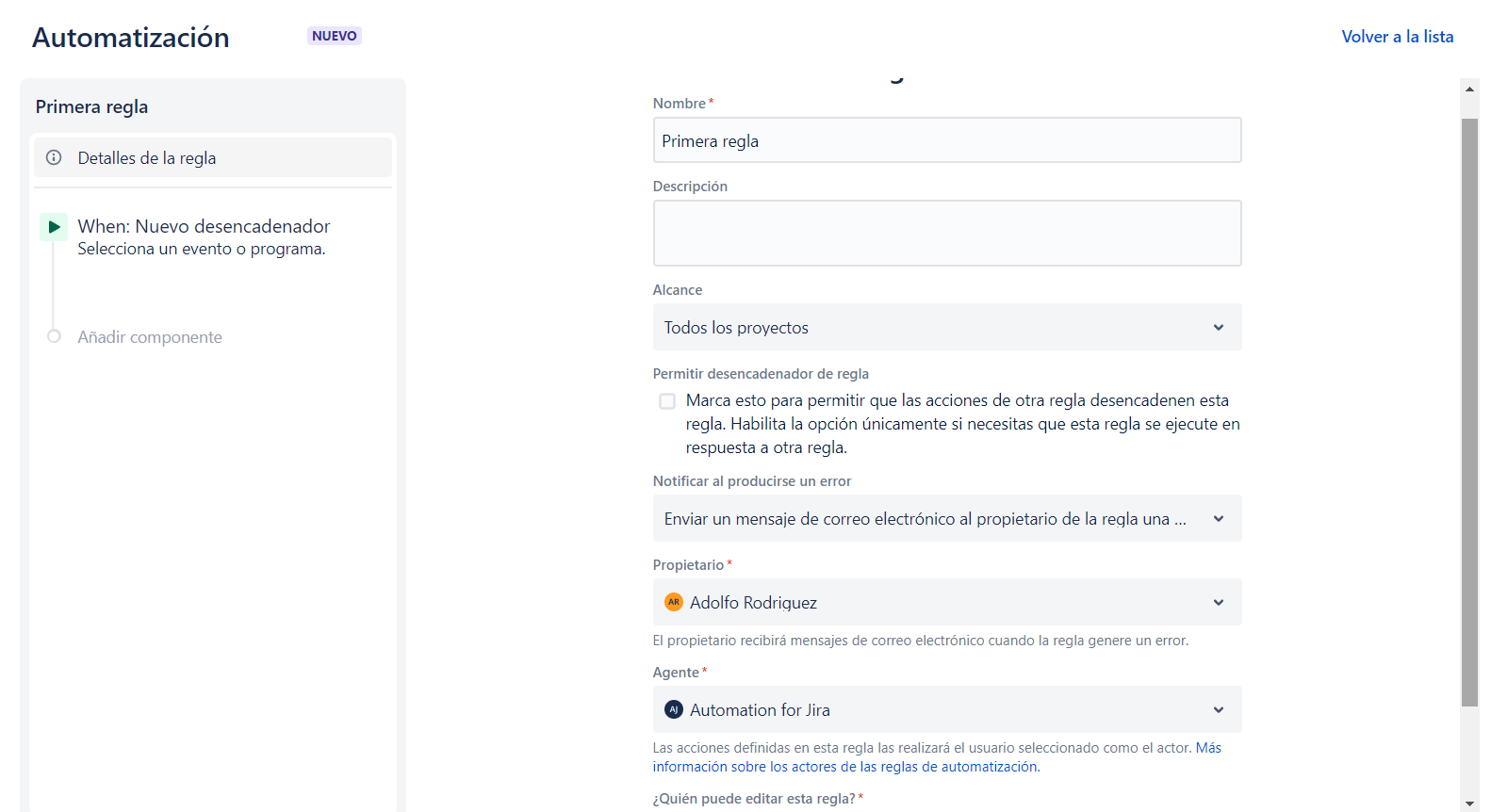1491x812 pixels.
Task: Expand the Agente dropdown chevron
Action: (1218, 709)
